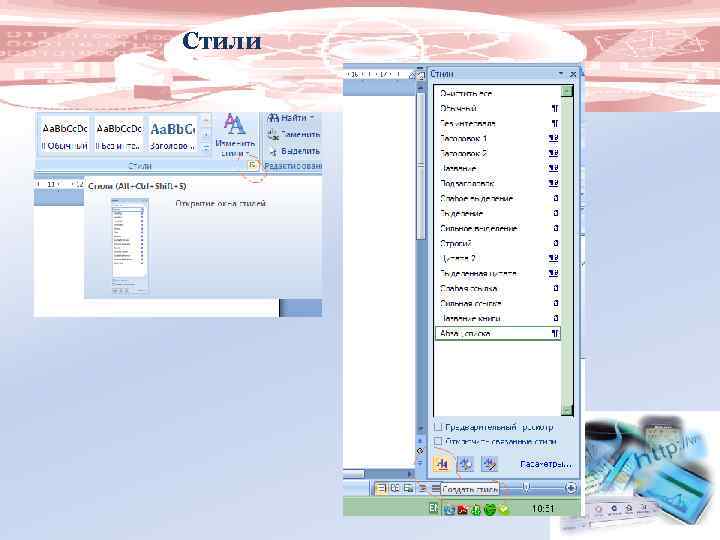Open Styles pane via dialog launcher
Screen dimensions: 720x540
[x=252, y=165]
